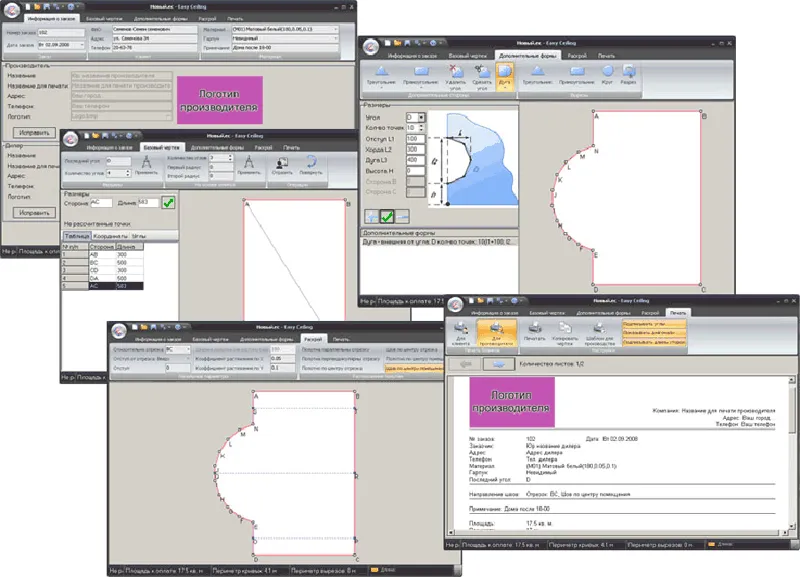Screen dimensions: 800x577
Task: Open Дополнительные формы tab in the arc window
Action: tap(528, 56)
